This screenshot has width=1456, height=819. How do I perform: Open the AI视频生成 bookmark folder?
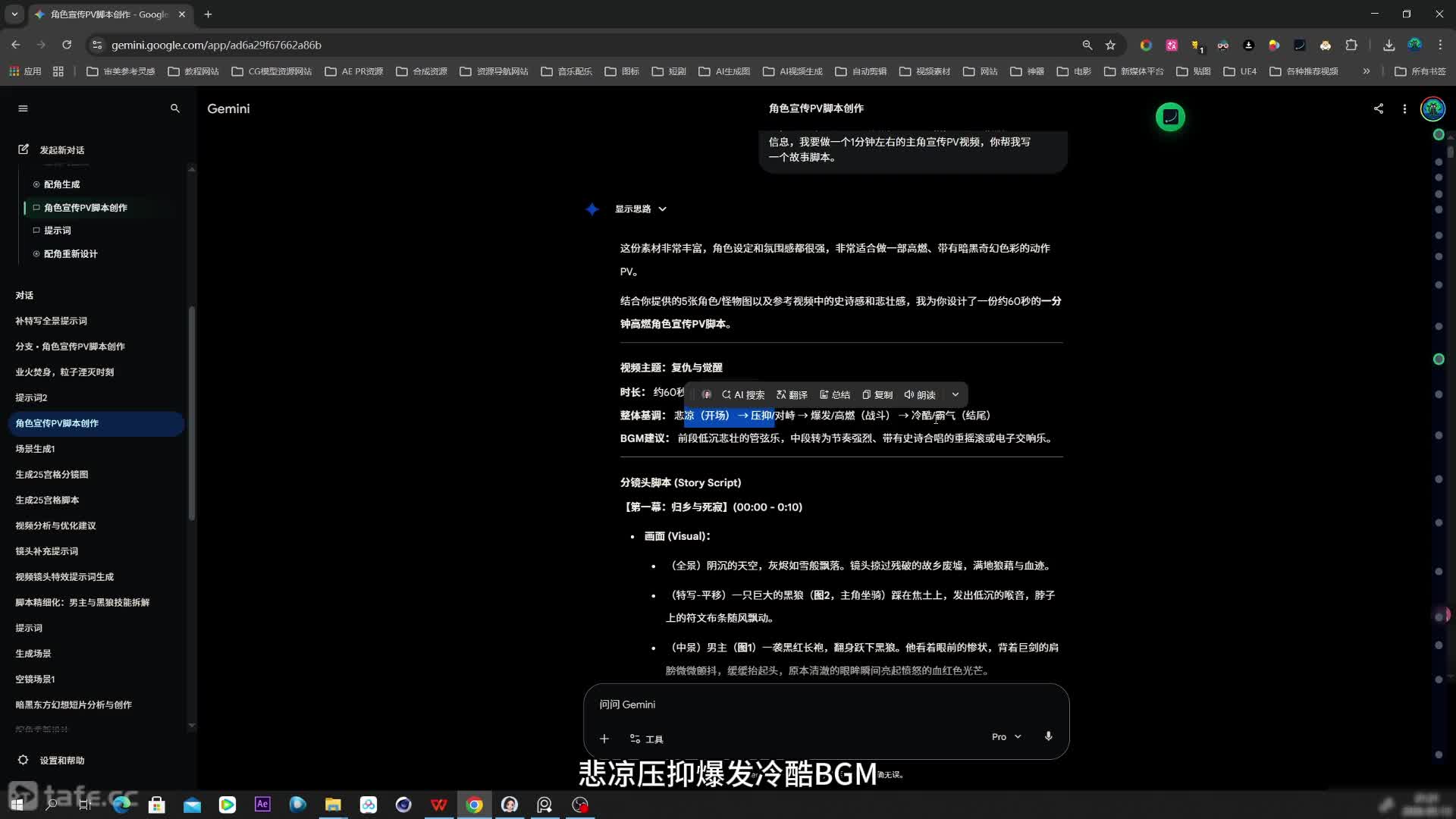[x=792, y=71]
